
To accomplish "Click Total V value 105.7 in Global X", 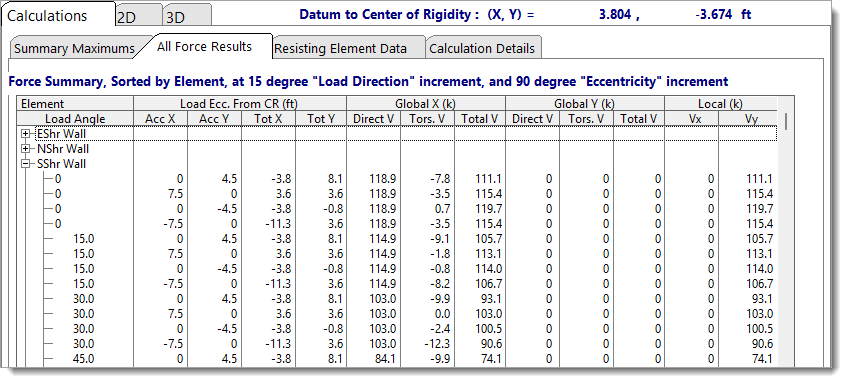I will tap(489, 239).
